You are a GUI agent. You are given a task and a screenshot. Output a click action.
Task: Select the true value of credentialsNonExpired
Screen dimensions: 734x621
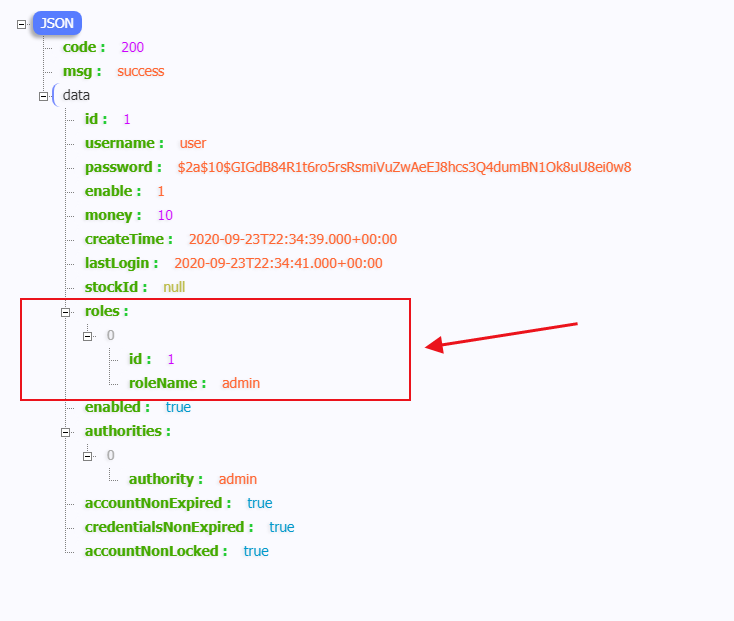pyautogui.click(x=282, y=527)
